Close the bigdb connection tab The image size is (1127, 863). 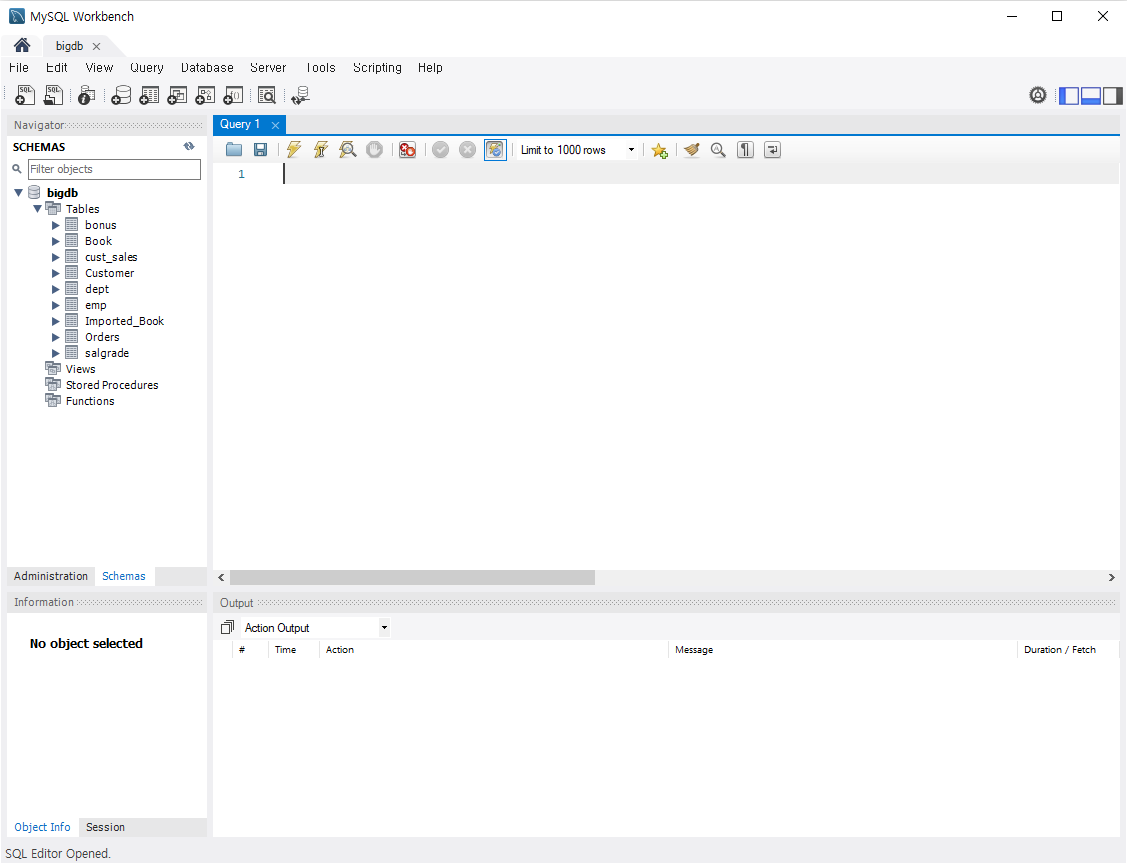(96, 46)
